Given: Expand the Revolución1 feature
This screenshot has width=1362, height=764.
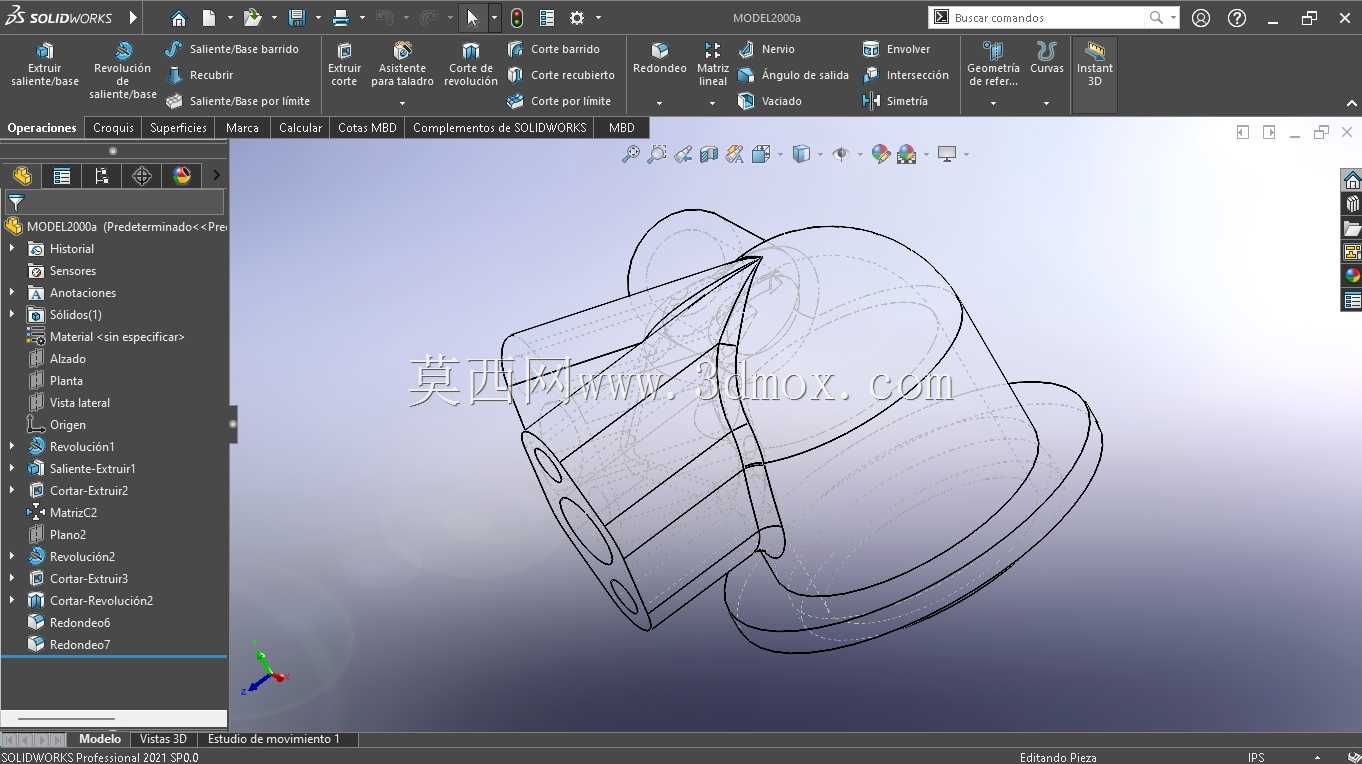Looking at the screenshot, I should [12, 446].
